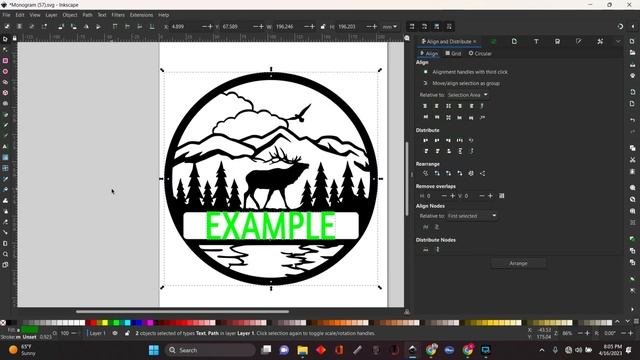This screenshot has height=360, width=640.
Task: Click raise selection to top icon
Action: [x=115, y=27]
